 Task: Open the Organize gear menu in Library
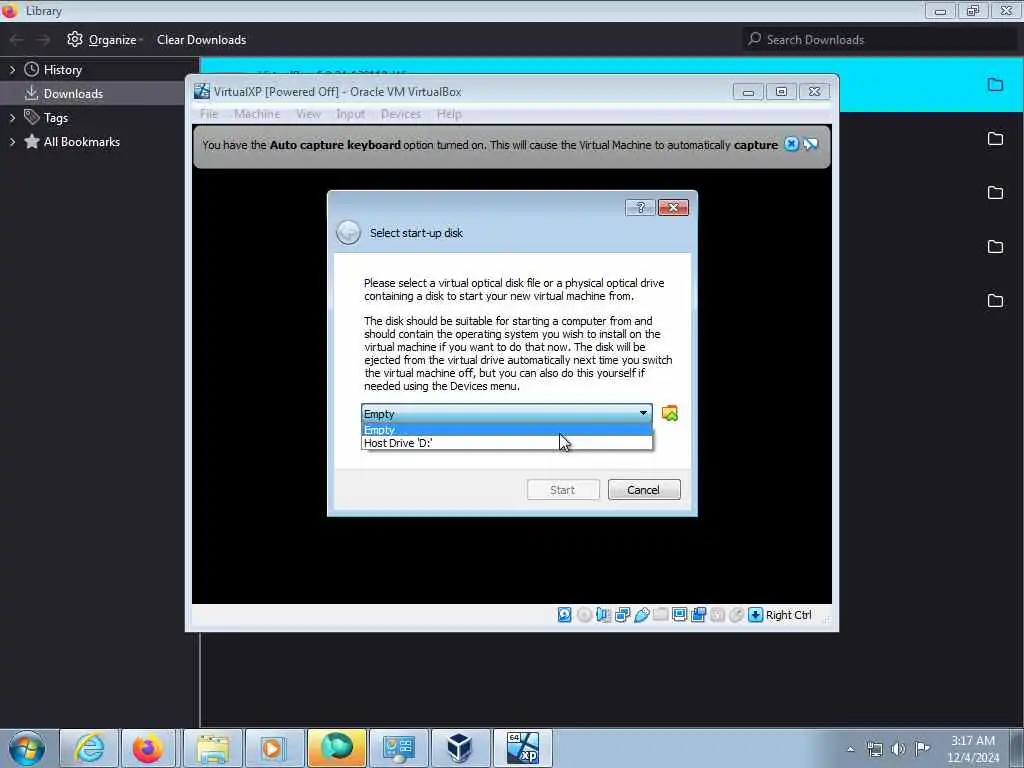pos(75,39)
